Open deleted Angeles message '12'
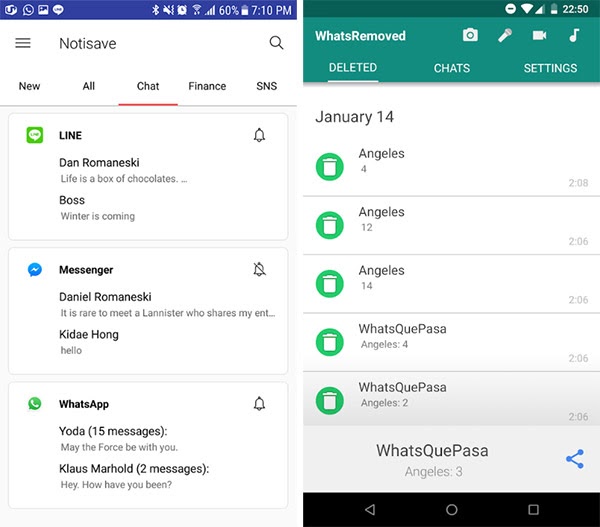This screenshot has height=527, width=600. pos(452,225)
